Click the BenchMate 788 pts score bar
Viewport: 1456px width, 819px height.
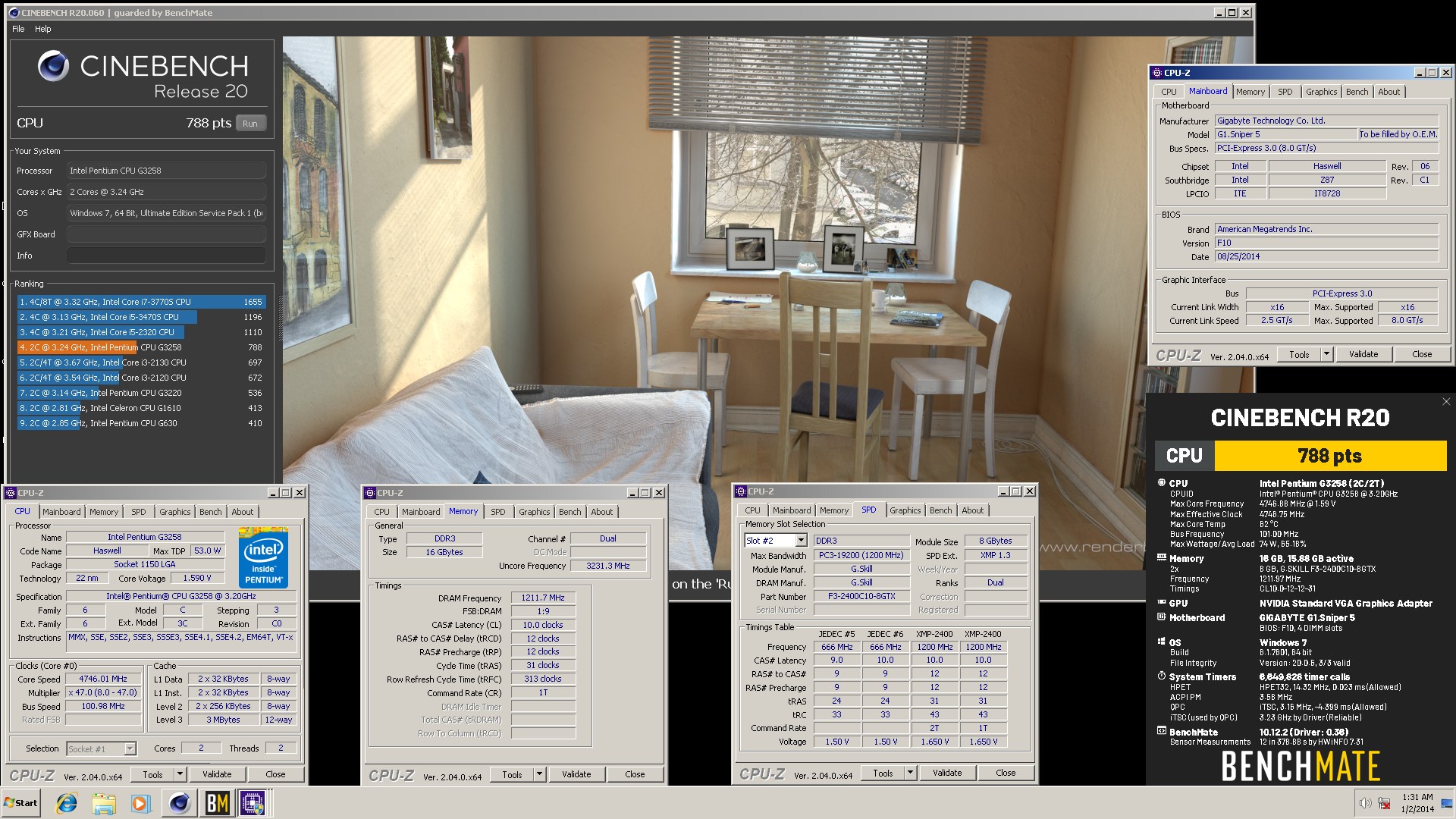point(1330,456)
